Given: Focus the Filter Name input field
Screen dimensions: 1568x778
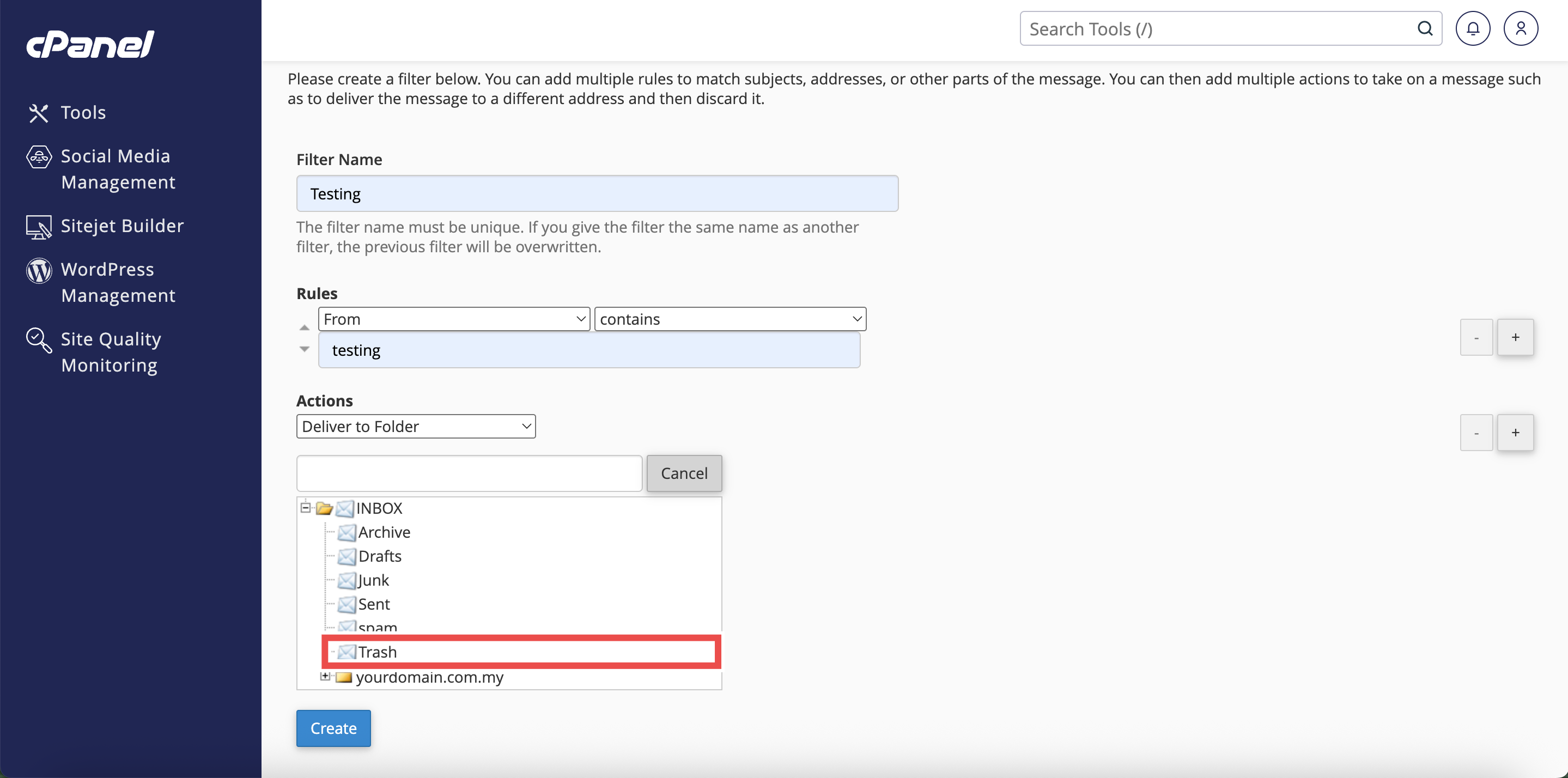Looking at the screenshot, I should click(x=597, y=193).
